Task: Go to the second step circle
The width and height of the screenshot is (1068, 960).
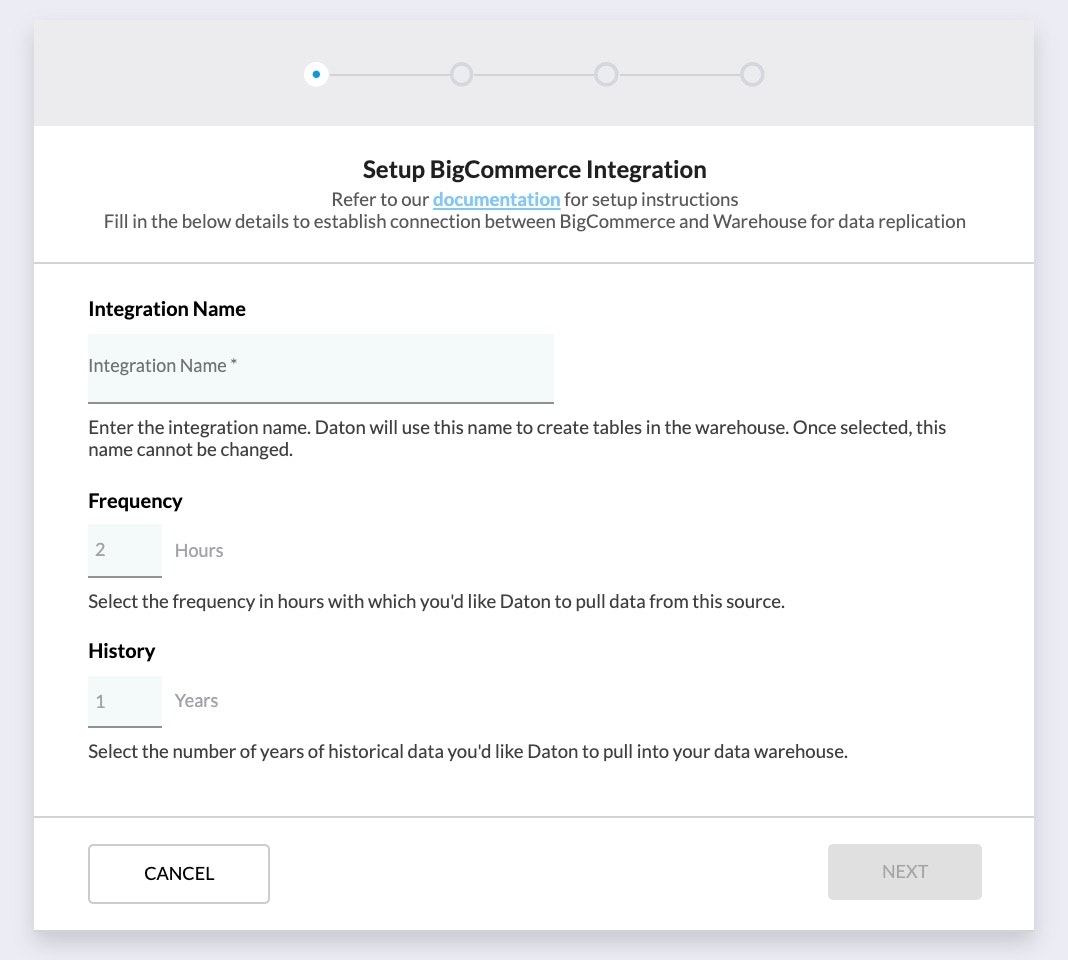Action: (x=461, y=74)
